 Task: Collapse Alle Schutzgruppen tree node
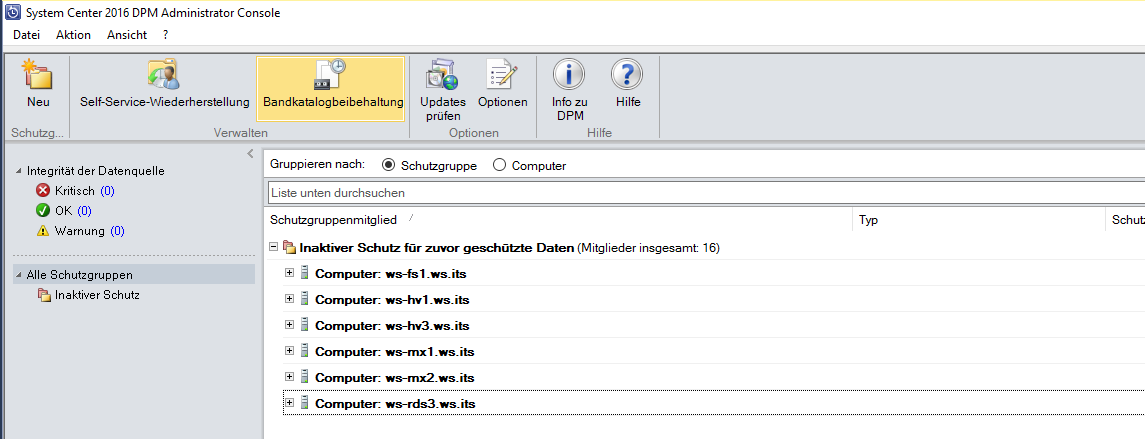18,275
